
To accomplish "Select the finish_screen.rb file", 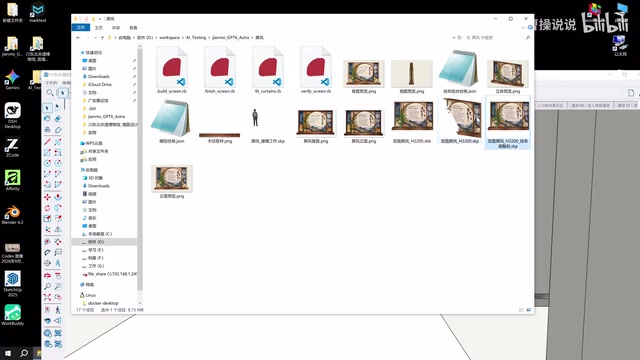I will pyautogui.click(x=220, y=70).
